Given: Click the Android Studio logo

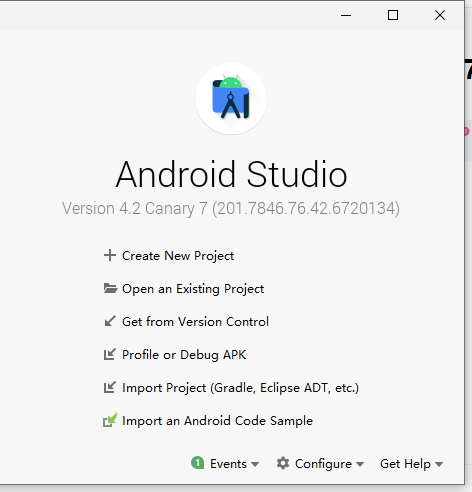Looking at the screenshot, I should pyautogui.click(x=231, y=99).
